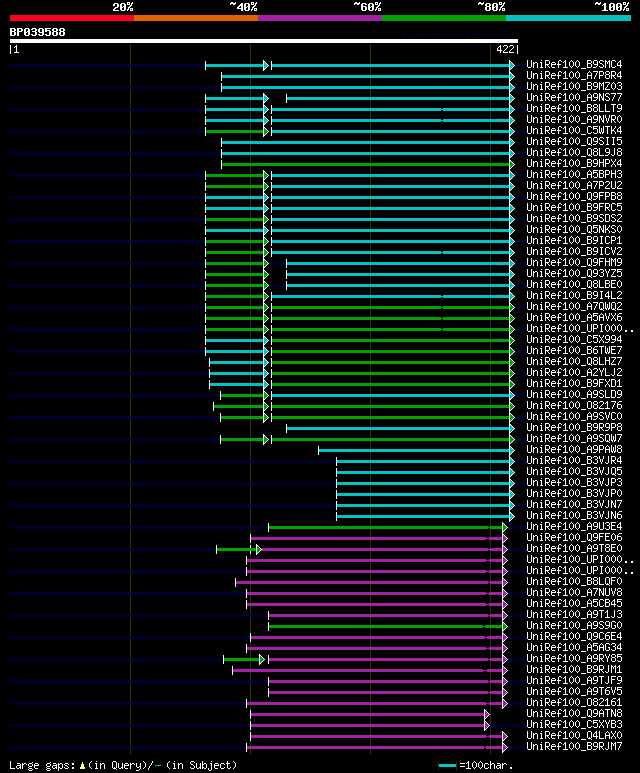Select the UniRef100_B9R9P8 label
640x773 pixels.
(574, 427)
